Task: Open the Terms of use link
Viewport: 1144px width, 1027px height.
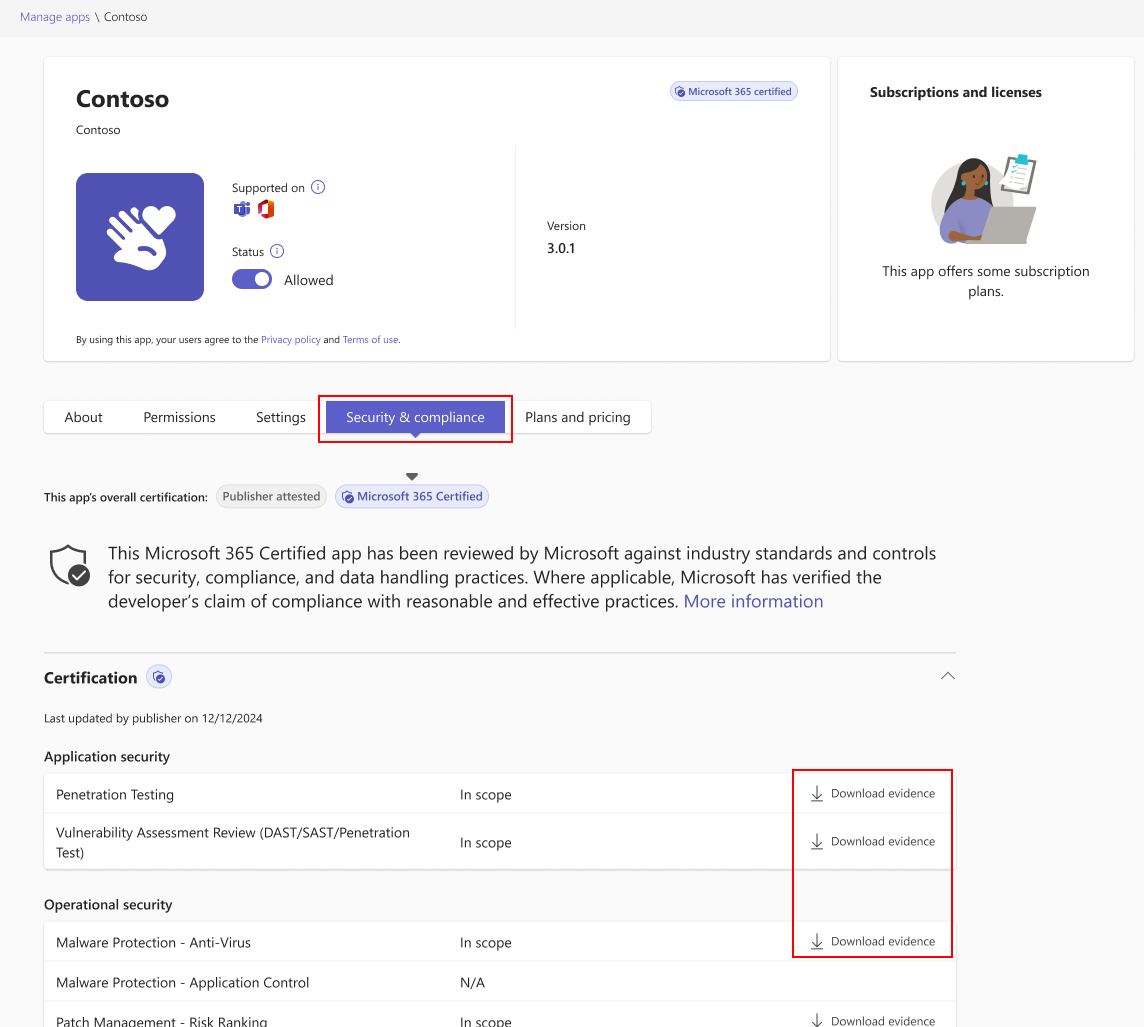Action: click(x=370, y=340)
